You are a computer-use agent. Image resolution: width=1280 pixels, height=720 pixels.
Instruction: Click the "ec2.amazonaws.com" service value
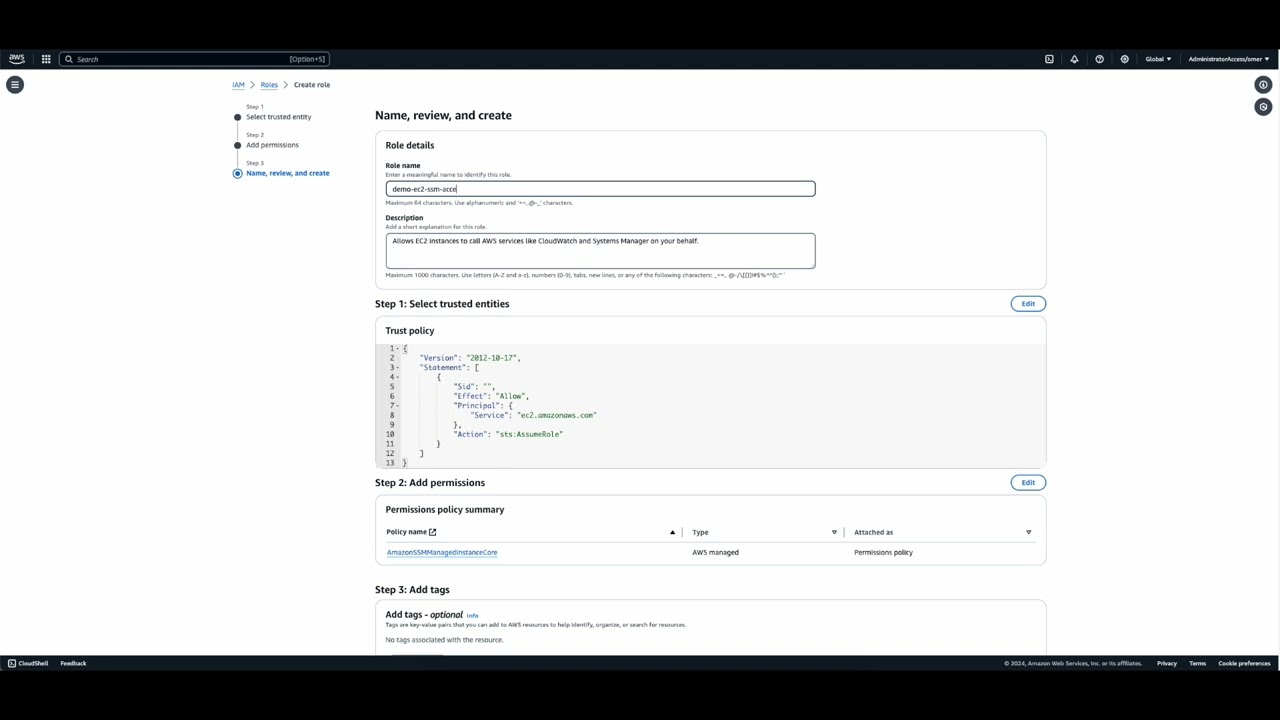click(557, 415)
